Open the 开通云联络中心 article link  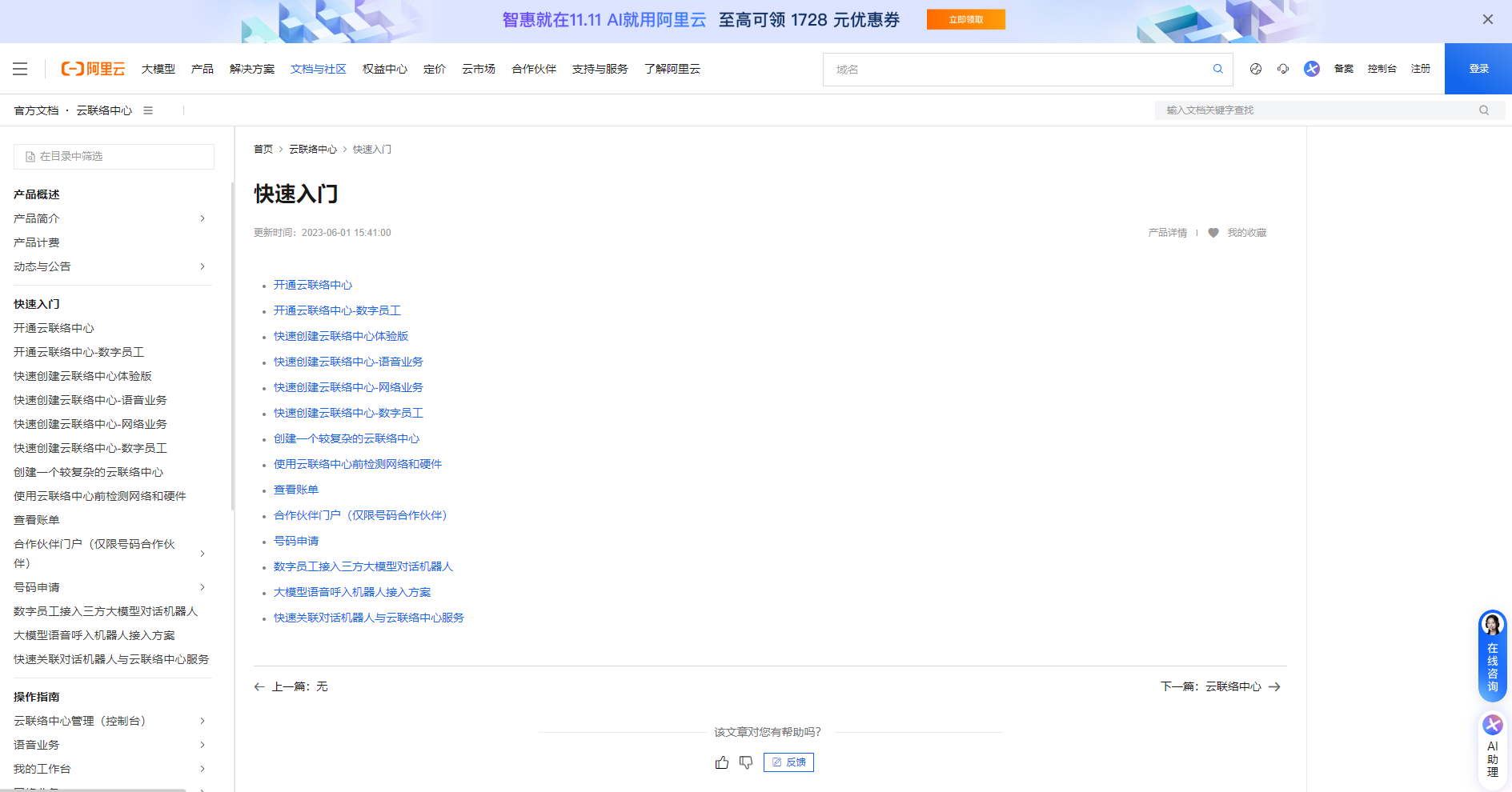click(x=312, y=285)
